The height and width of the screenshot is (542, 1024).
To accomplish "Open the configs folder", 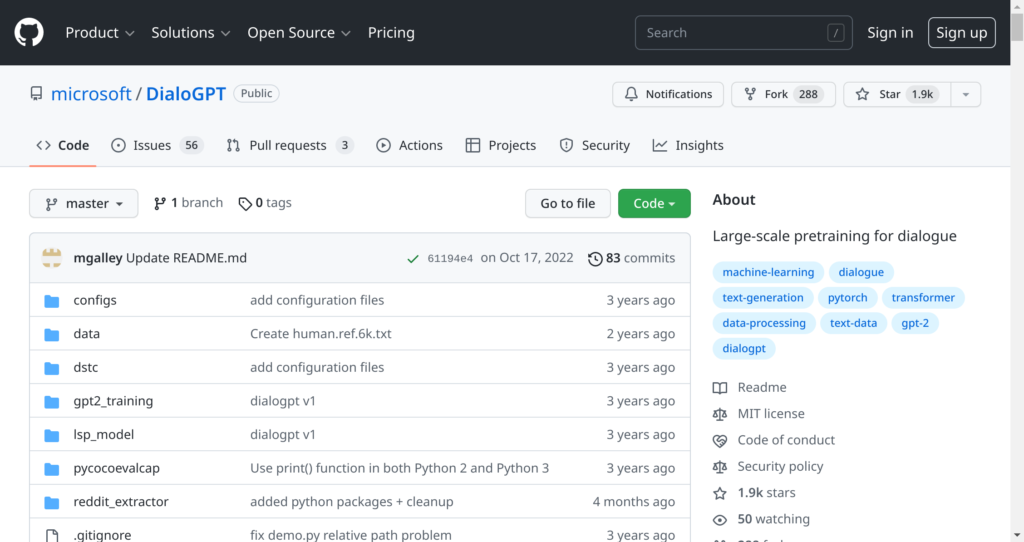I will (95, 300).
